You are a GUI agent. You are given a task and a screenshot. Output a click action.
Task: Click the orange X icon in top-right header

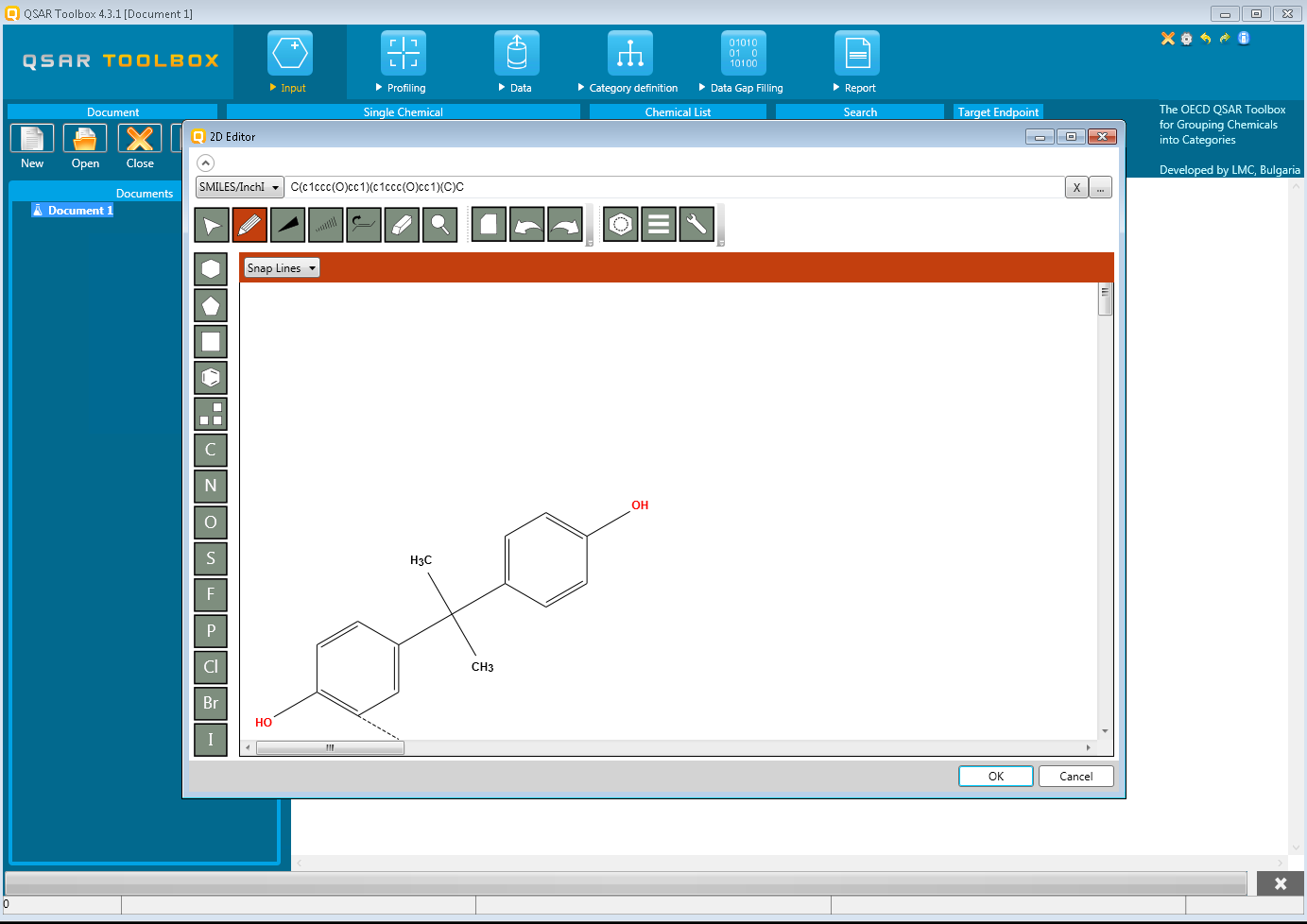click(1168, 39)
